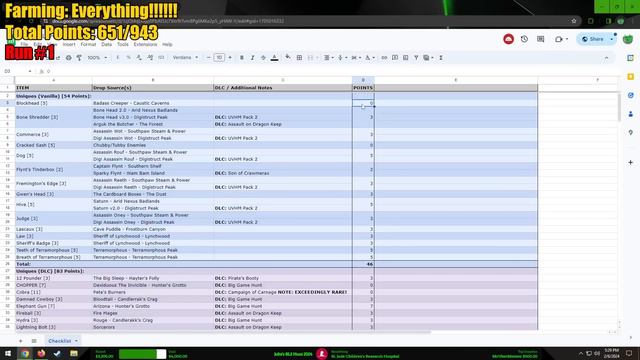This screenshot has height=360, width=640.
Task: Open Calendar in the side panel
Action: pos(631,58)
